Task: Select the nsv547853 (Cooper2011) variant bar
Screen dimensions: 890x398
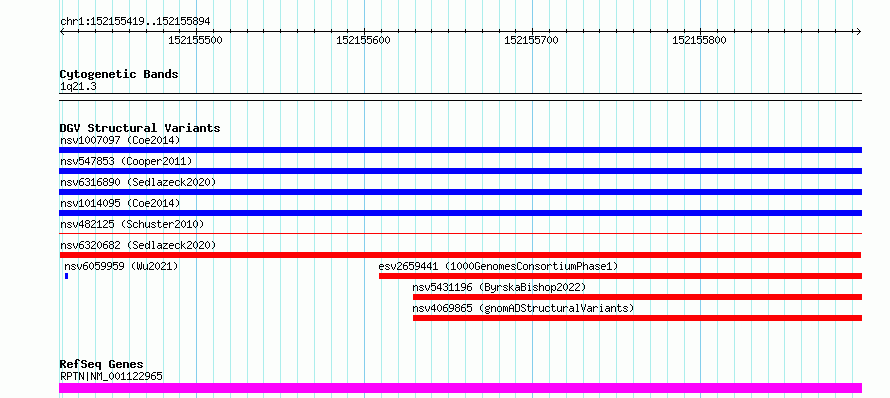Action: (x=460, y=171)
